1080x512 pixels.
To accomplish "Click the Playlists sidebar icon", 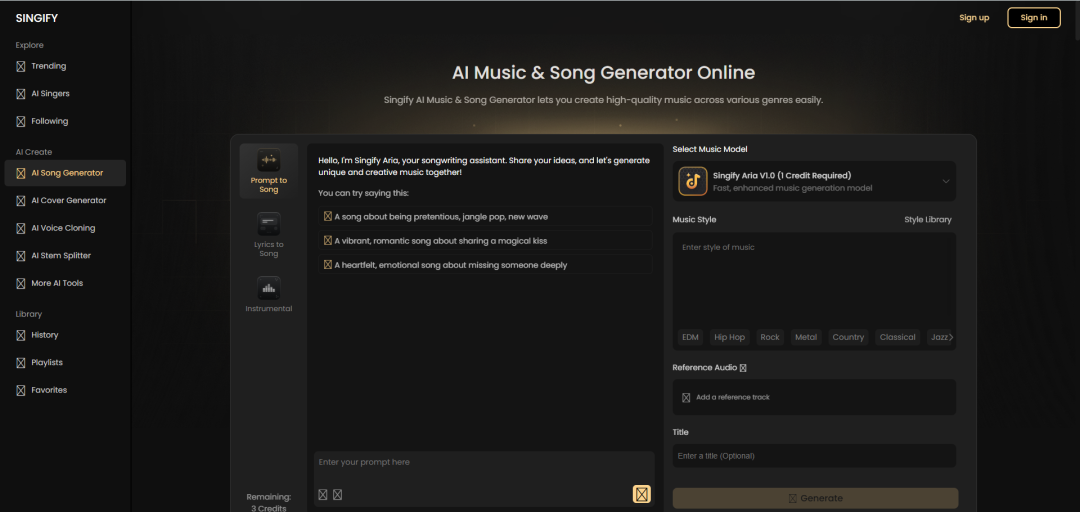I will point(21,362).
